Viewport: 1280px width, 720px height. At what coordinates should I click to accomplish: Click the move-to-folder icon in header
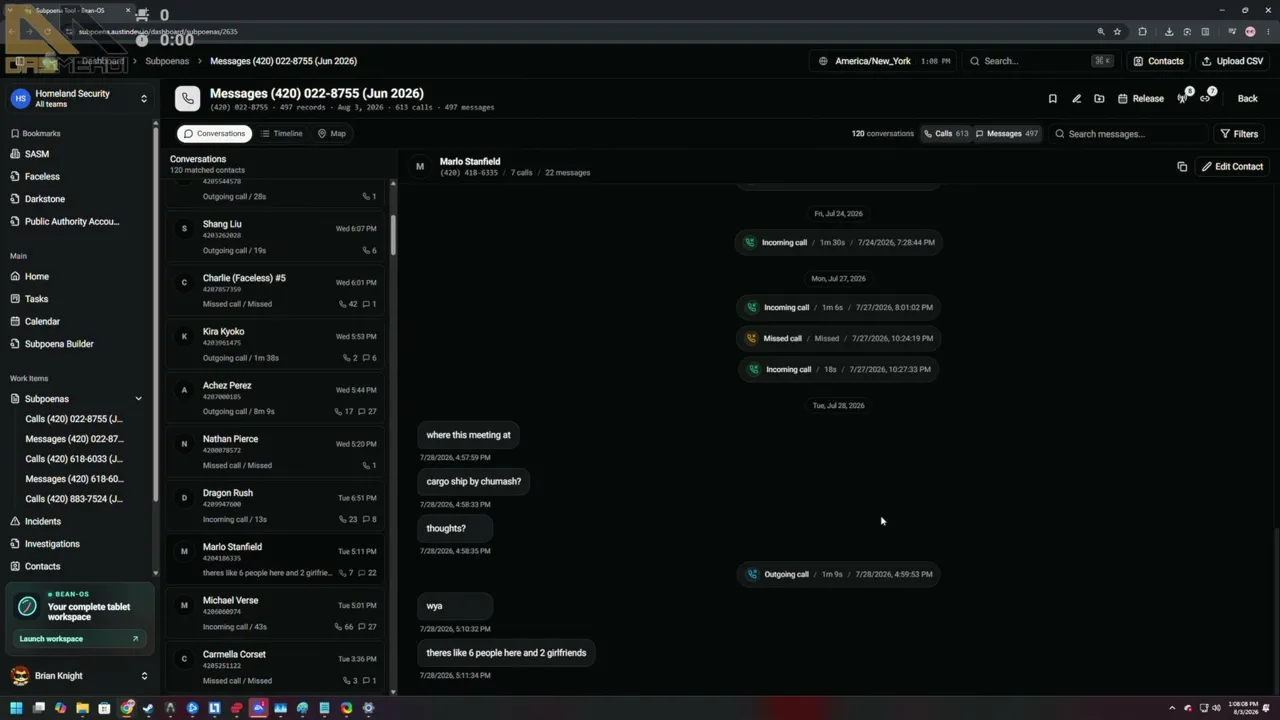point(1099,98)
